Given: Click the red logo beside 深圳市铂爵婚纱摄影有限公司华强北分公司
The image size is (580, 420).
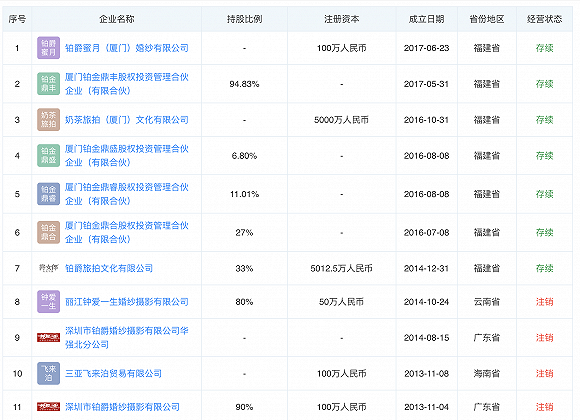Looking at the screenshot, I should tap(48, 337).
